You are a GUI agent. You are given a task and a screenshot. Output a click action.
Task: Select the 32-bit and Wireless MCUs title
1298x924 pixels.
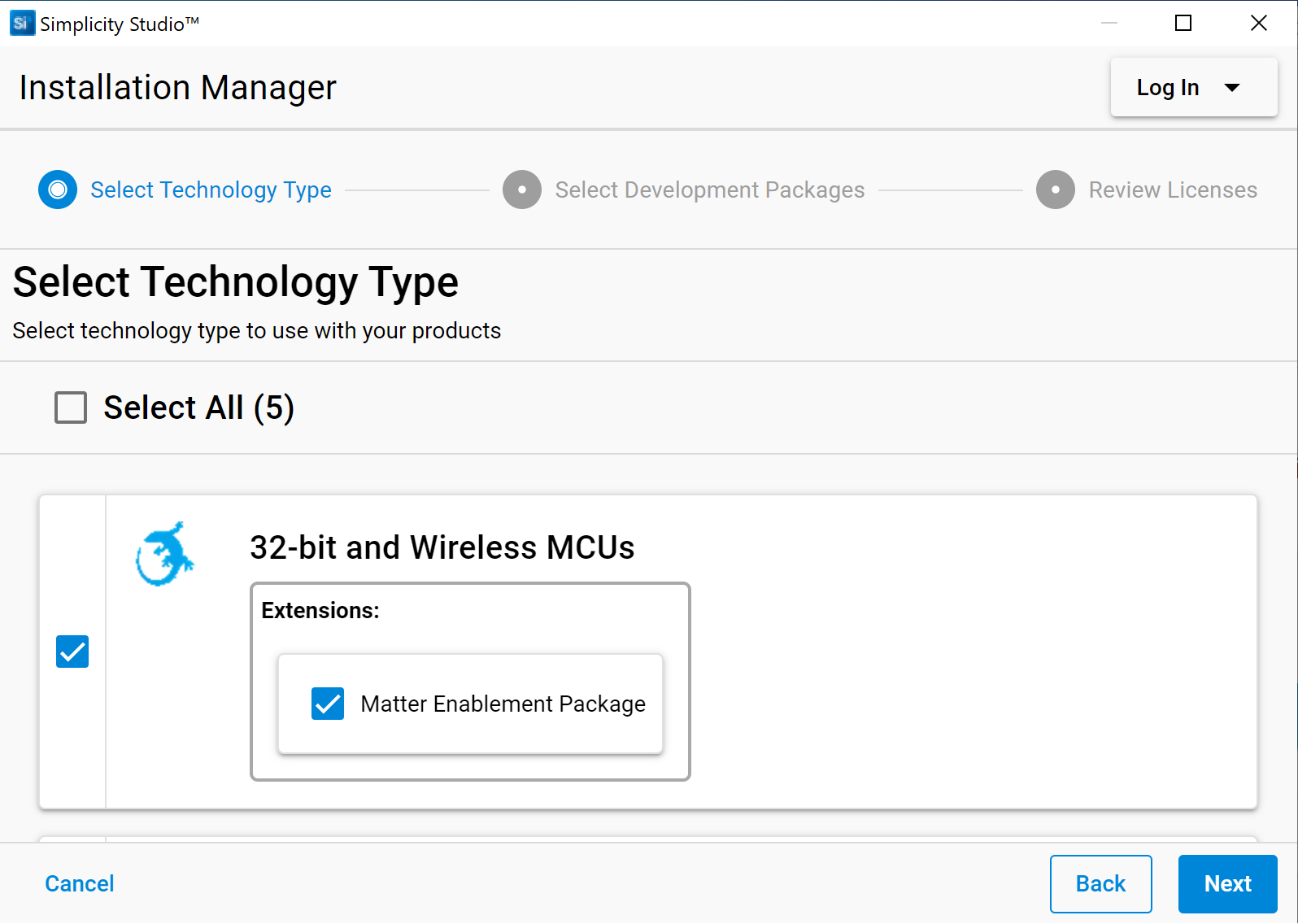pyautogui.click(x=442, y=547)
